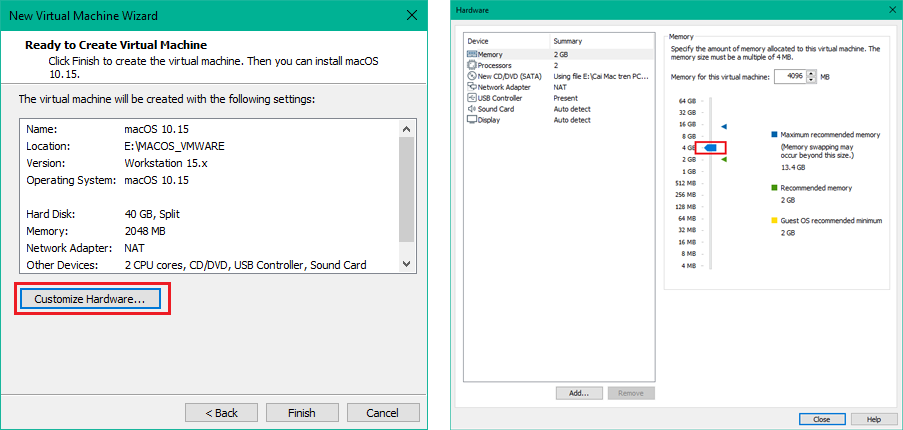Click the memory size input field
The width and height of the screenshot is (903, 430).
coord(788,77)
